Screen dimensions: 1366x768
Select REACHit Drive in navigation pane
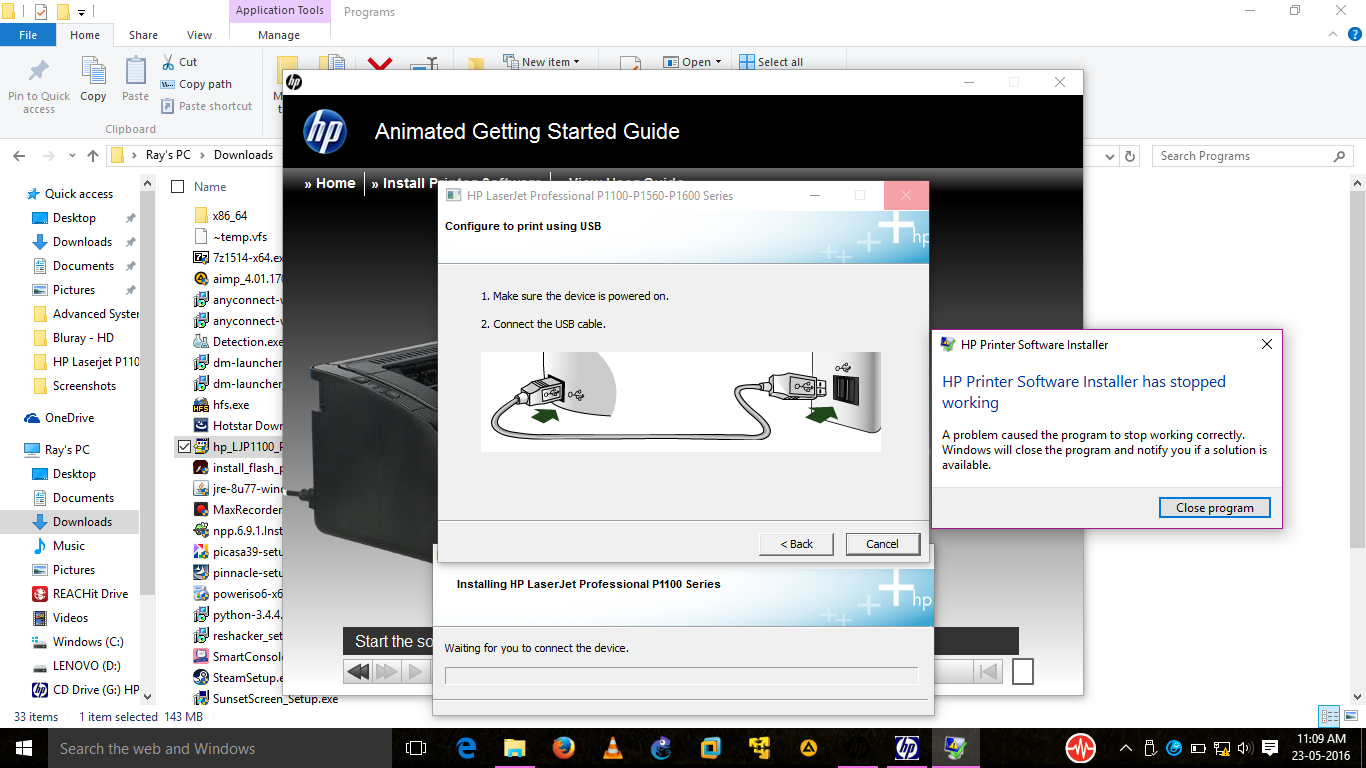point(90,594)
